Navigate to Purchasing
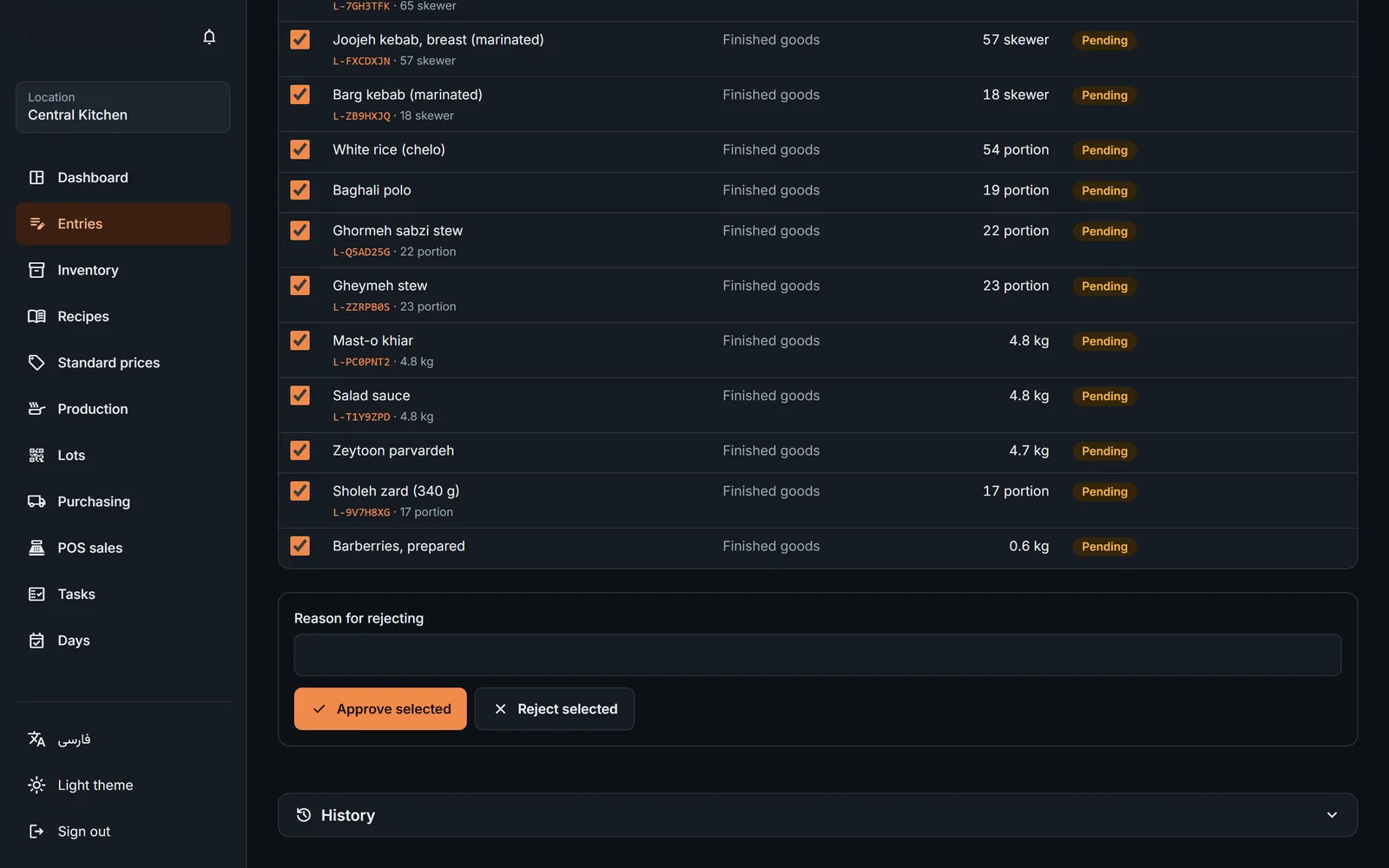The width and height of the screenshot is (1389, 868). (122, 502)
